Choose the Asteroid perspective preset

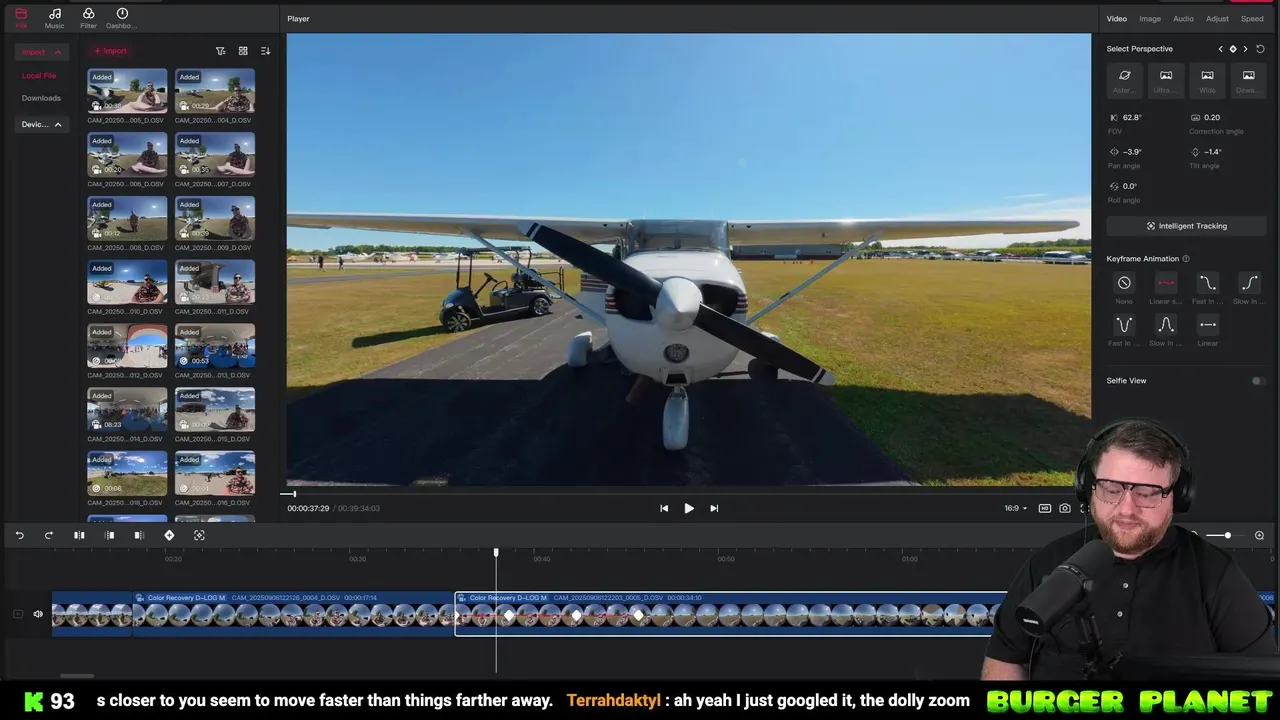(1124, 80)
